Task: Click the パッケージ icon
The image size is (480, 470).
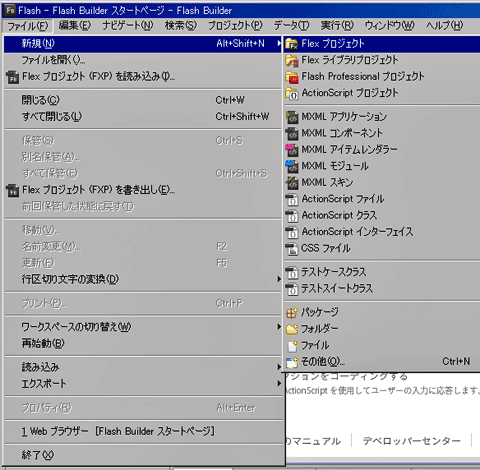Action: tap(292, 312)
